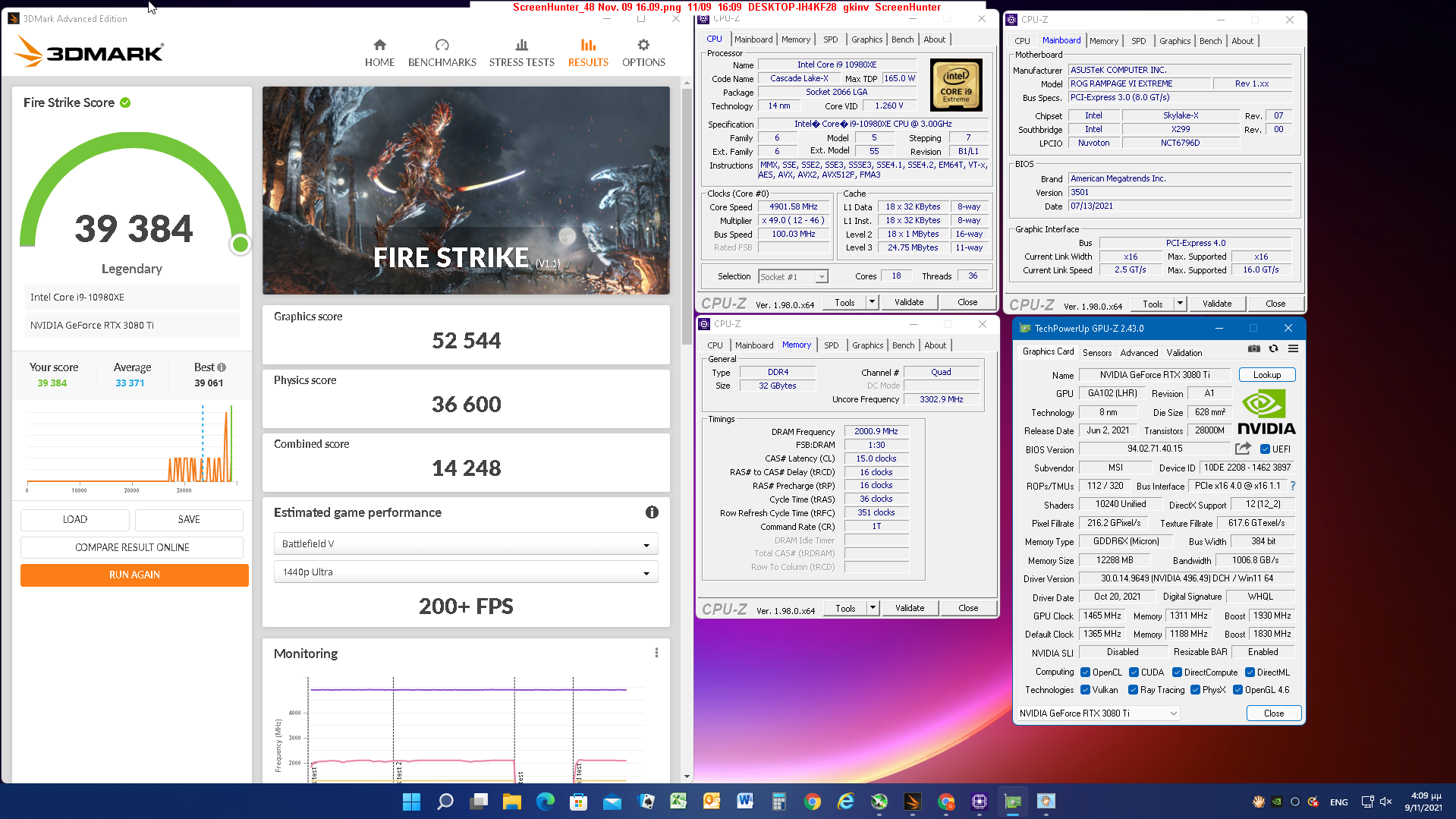Open the Battlefield V game dropdown
Image resolution: width=1456 pixels, height=819 pixels.
(x=466, y=544)
